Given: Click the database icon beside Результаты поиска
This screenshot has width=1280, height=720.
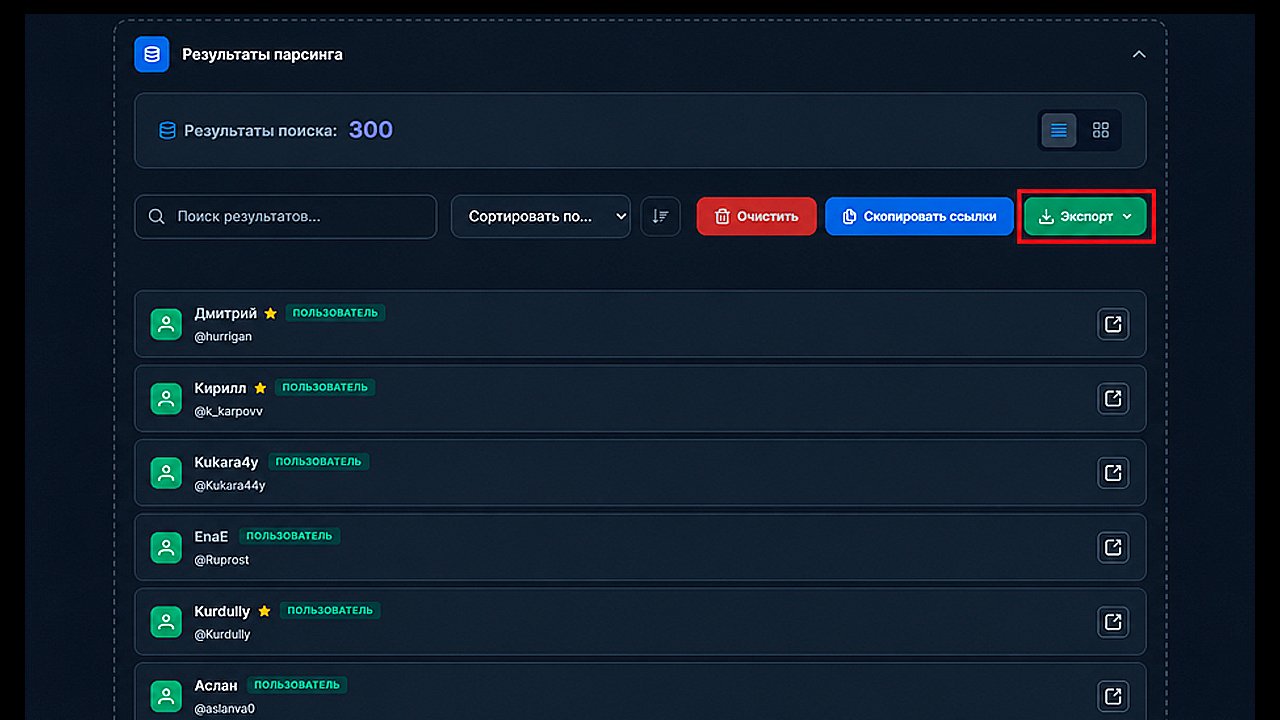Looking at the screenshot, I should click(x=168, y=131).
